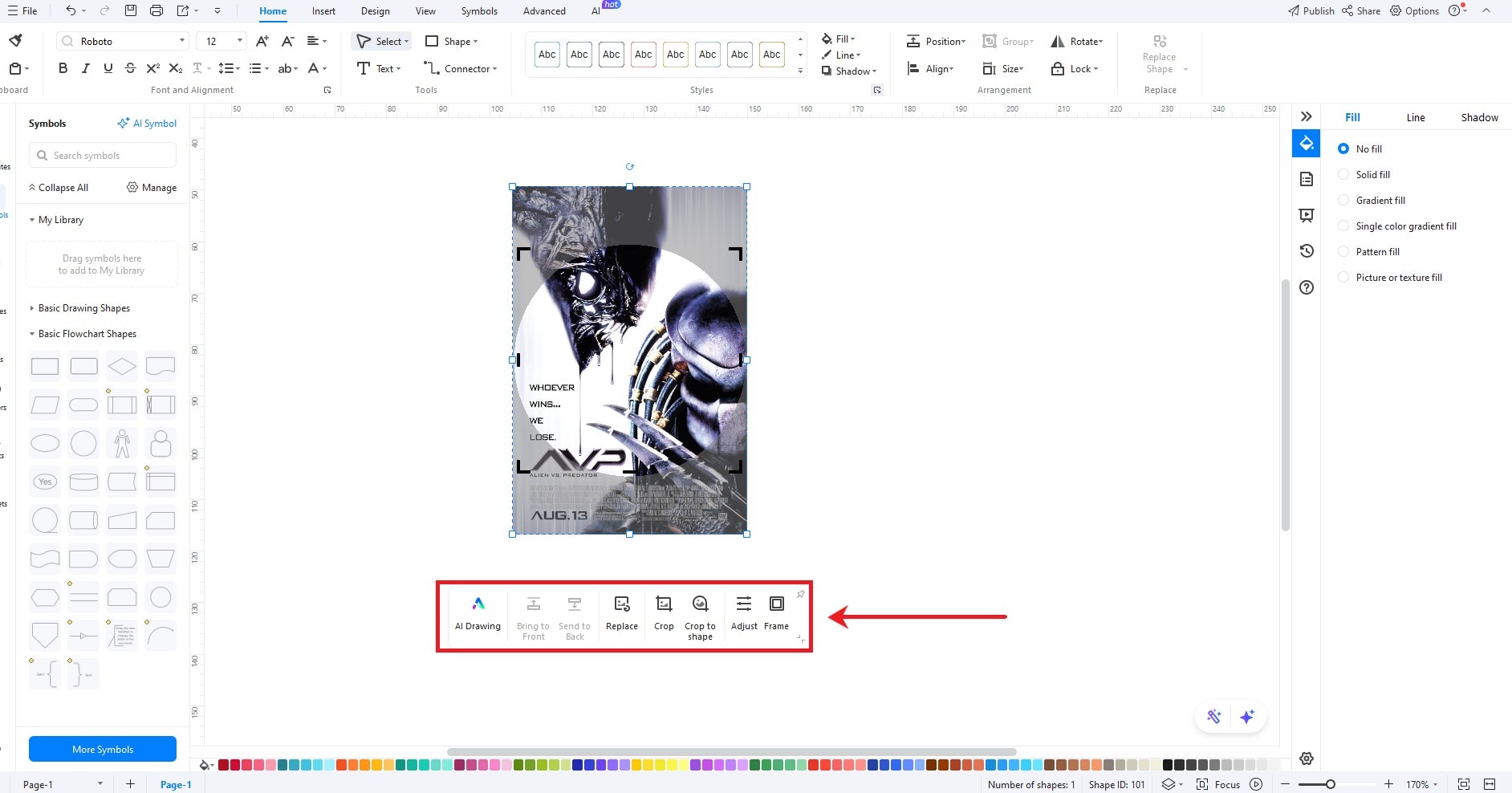Screen dimensions: 1512x793
Task: Apply Superscript formatting
Action: click(153, 68)
